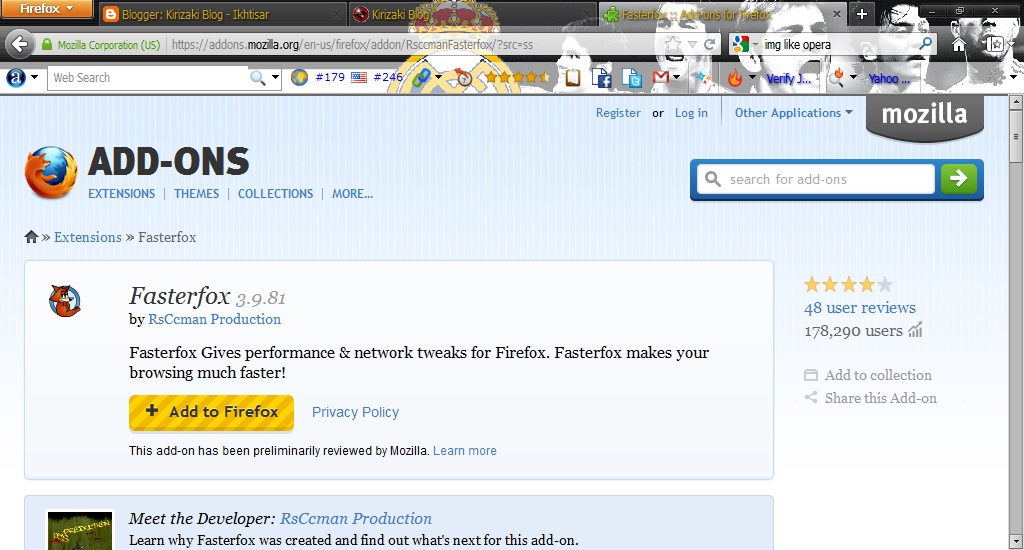This screenshot has height=550, width=1024.
Task: Click the star rating in the toolbar
Action: [x=517, y=78]
